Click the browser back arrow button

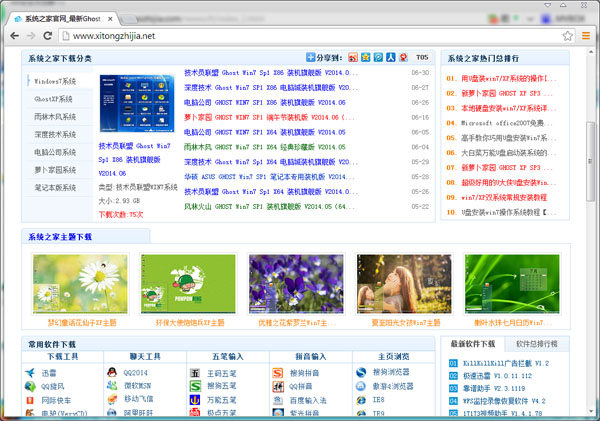click(x=14, y=36)
